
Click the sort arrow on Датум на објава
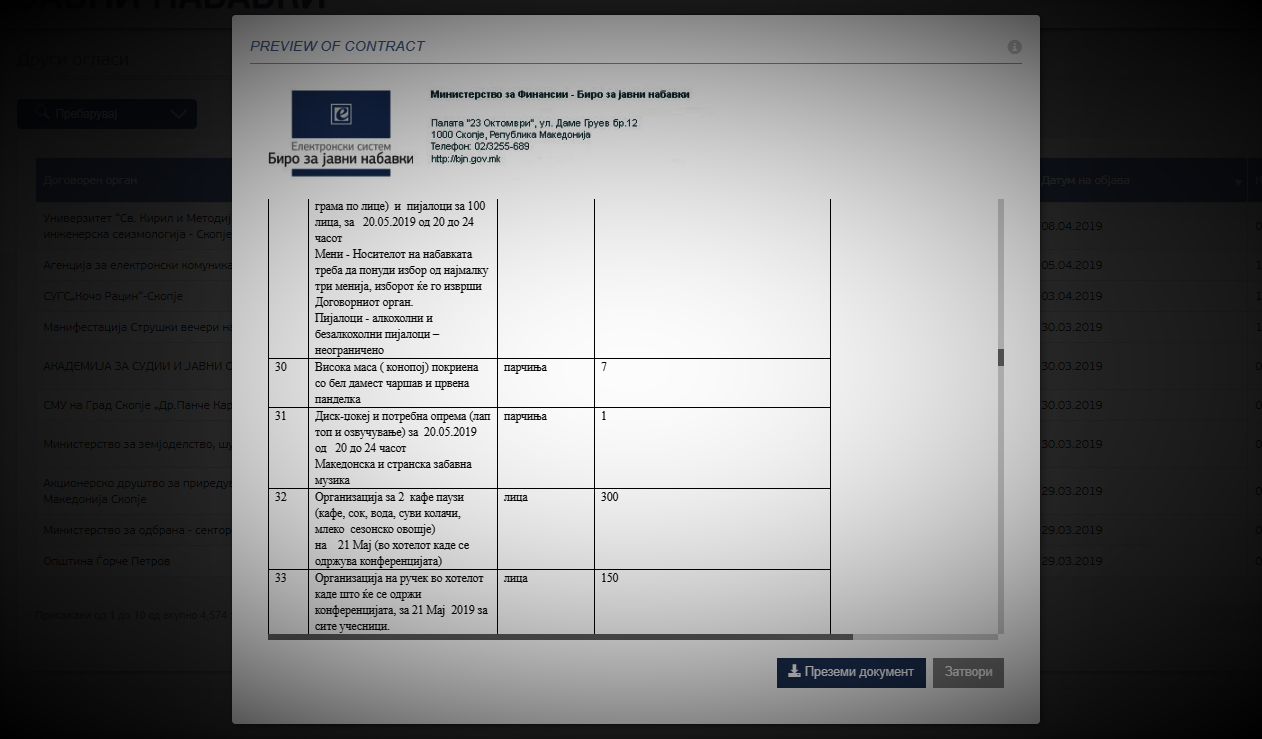[1239, 182]
